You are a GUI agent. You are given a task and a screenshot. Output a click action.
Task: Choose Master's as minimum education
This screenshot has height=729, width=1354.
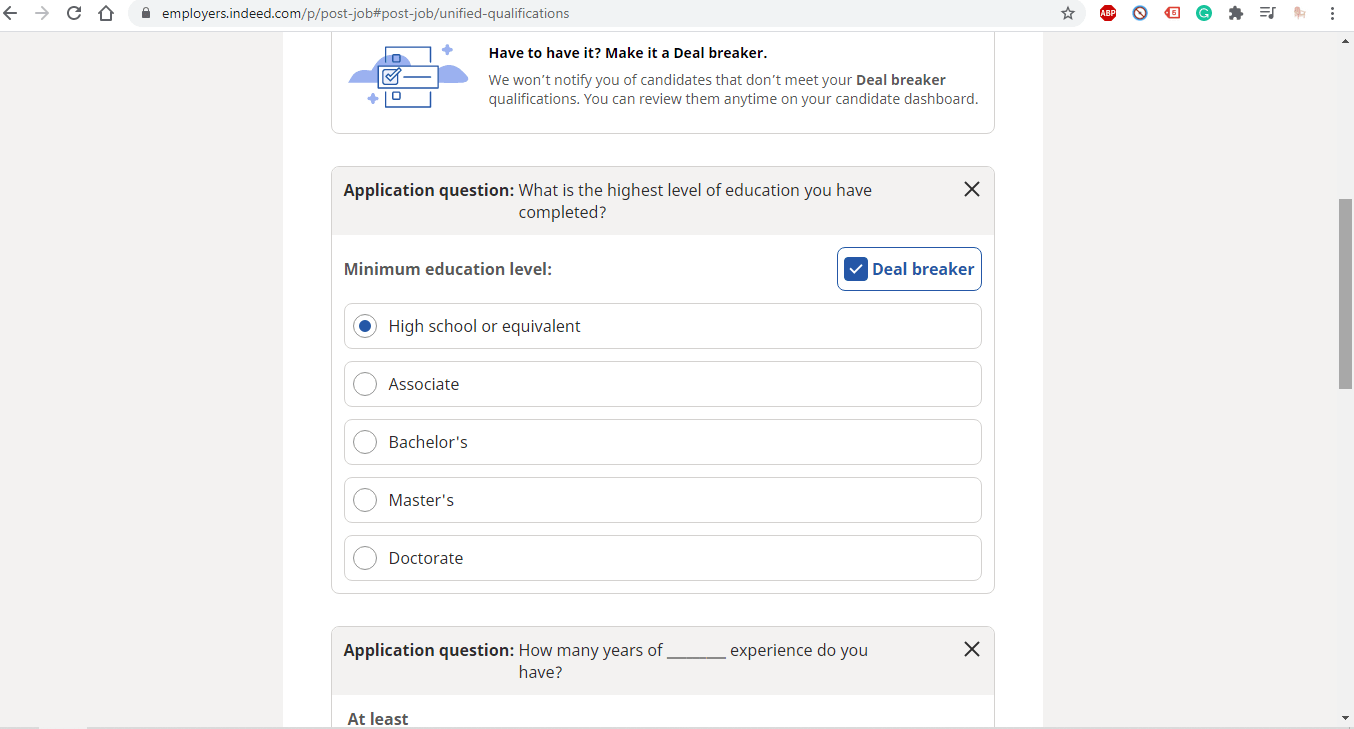point(364,499)
